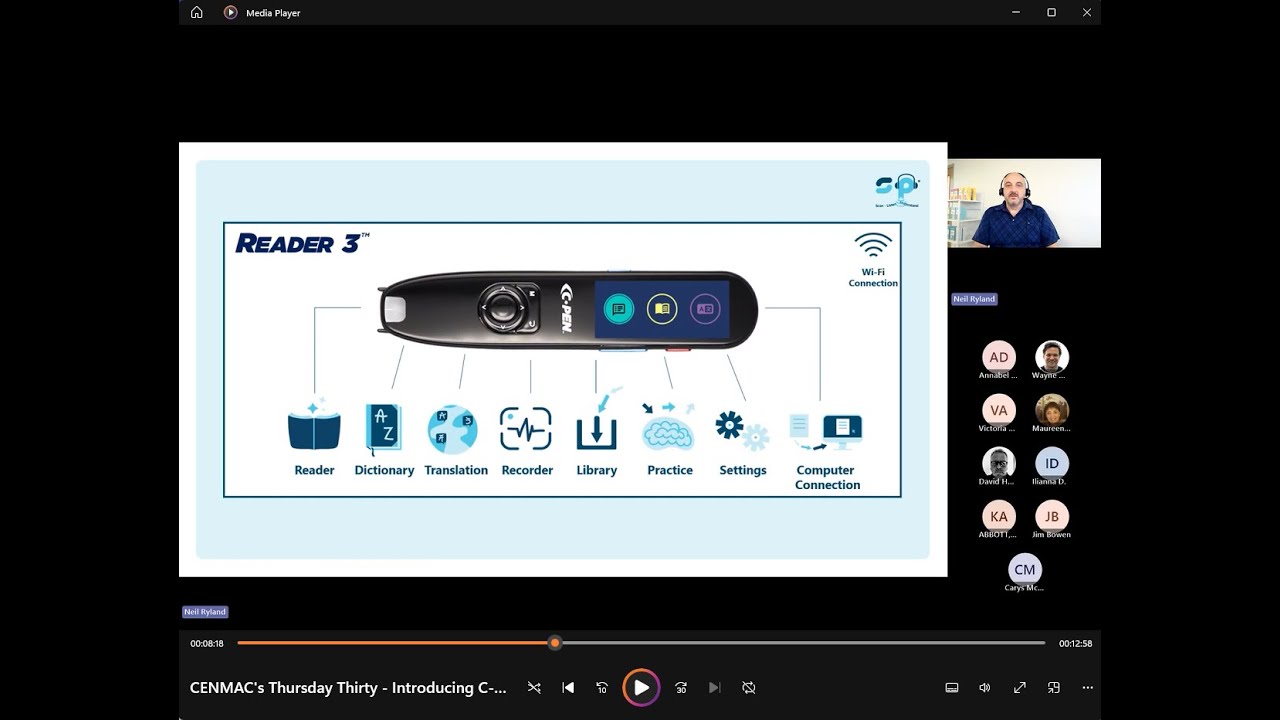Click the SP logo on slide

[897, 190]
